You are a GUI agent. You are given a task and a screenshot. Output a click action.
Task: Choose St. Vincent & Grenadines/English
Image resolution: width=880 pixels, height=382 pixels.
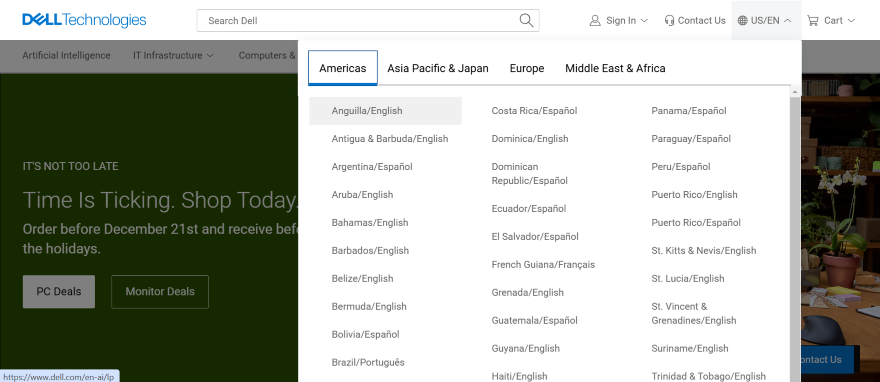coord(694,314)
